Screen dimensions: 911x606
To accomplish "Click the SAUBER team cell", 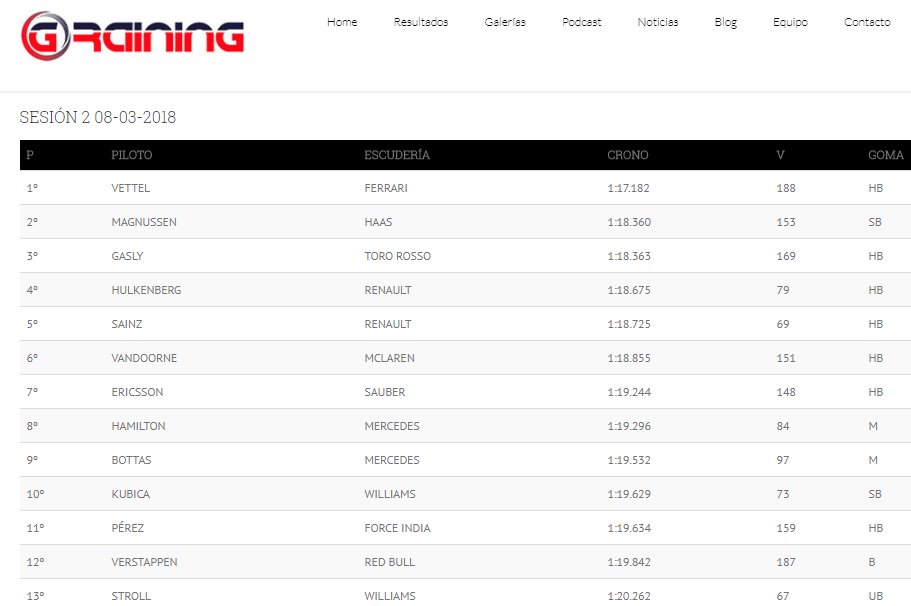I will point(385,392).
